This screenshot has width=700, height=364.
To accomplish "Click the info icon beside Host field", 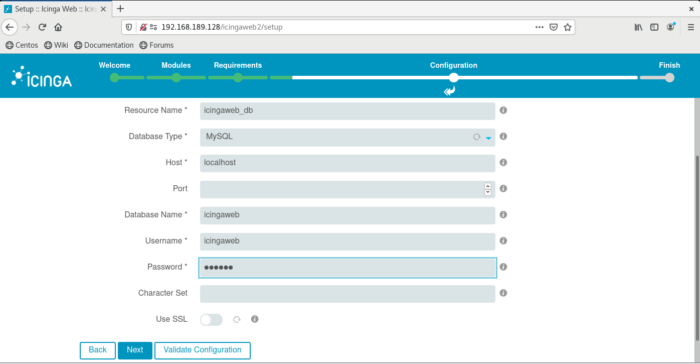I will pyautogui.click(x=503, y=163).
